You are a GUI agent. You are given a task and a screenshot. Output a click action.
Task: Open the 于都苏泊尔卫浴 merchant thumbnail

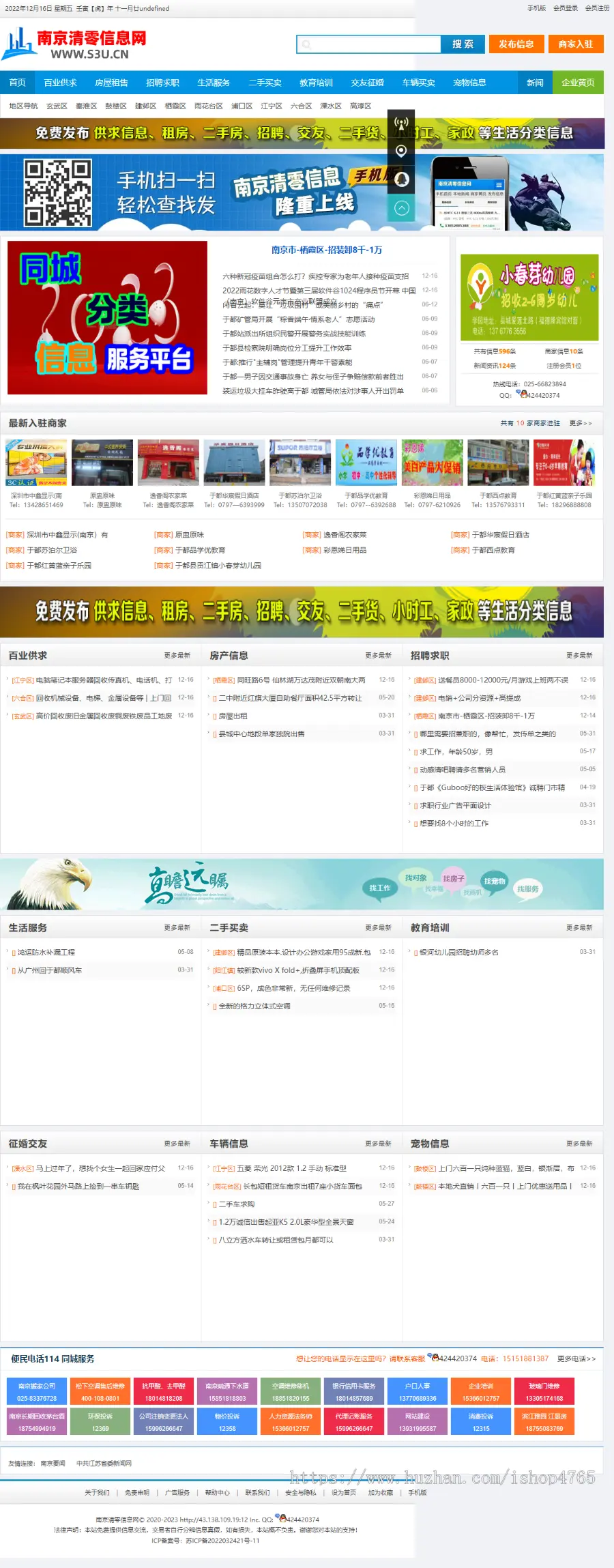pyautogui.click(x=300, y=463)
